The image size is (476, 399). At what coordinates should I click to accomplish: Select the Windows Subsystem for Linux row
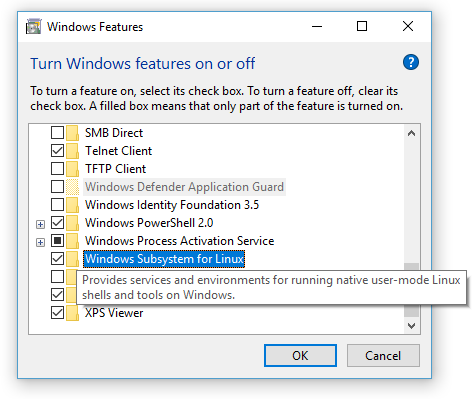[x=164, y=259]
